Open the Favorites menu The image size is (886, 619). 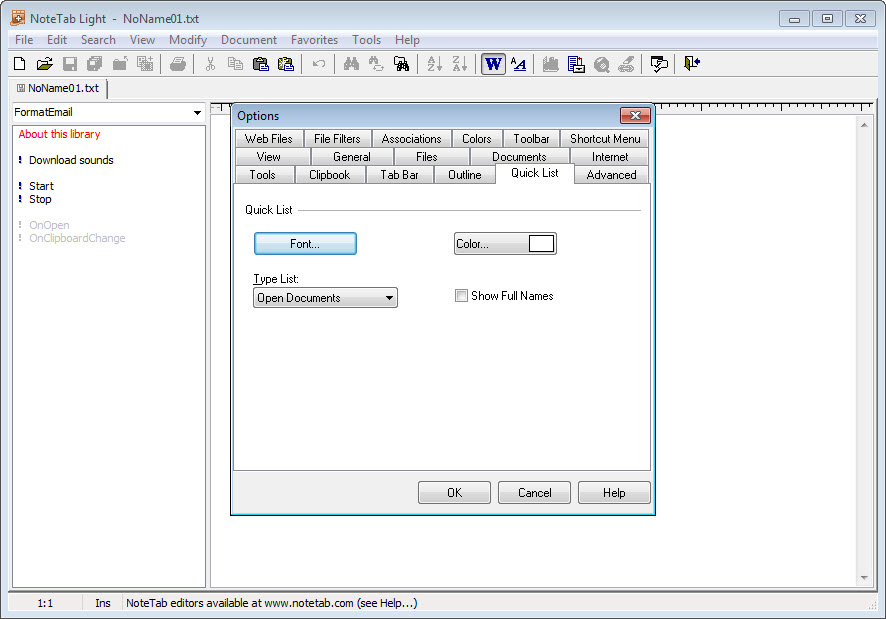pyautogui.click(x=314, y=40)
